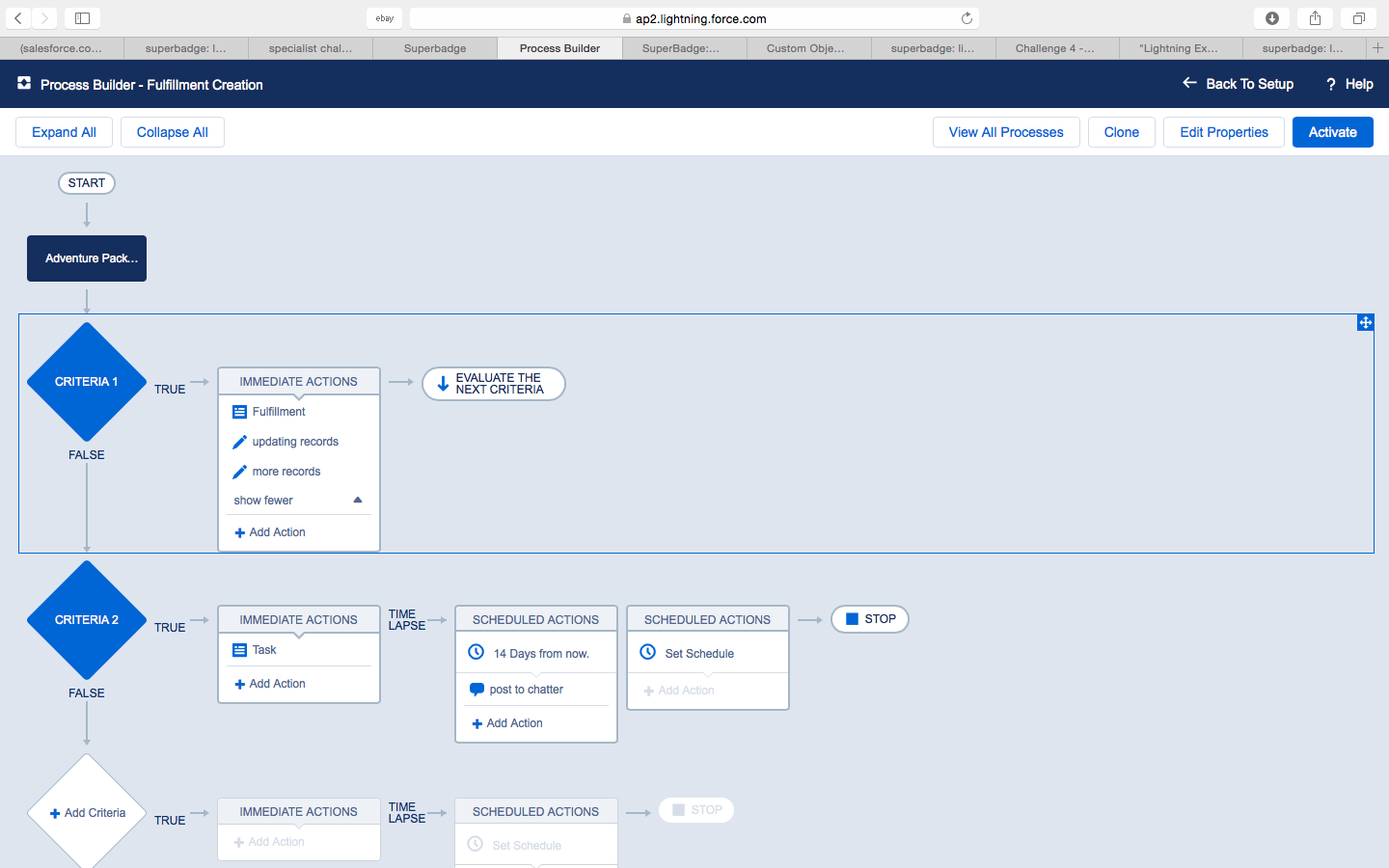Click Collapse All button
Image resolution: width=1389 pixels, height=868 pixels.
click(173, 132)
